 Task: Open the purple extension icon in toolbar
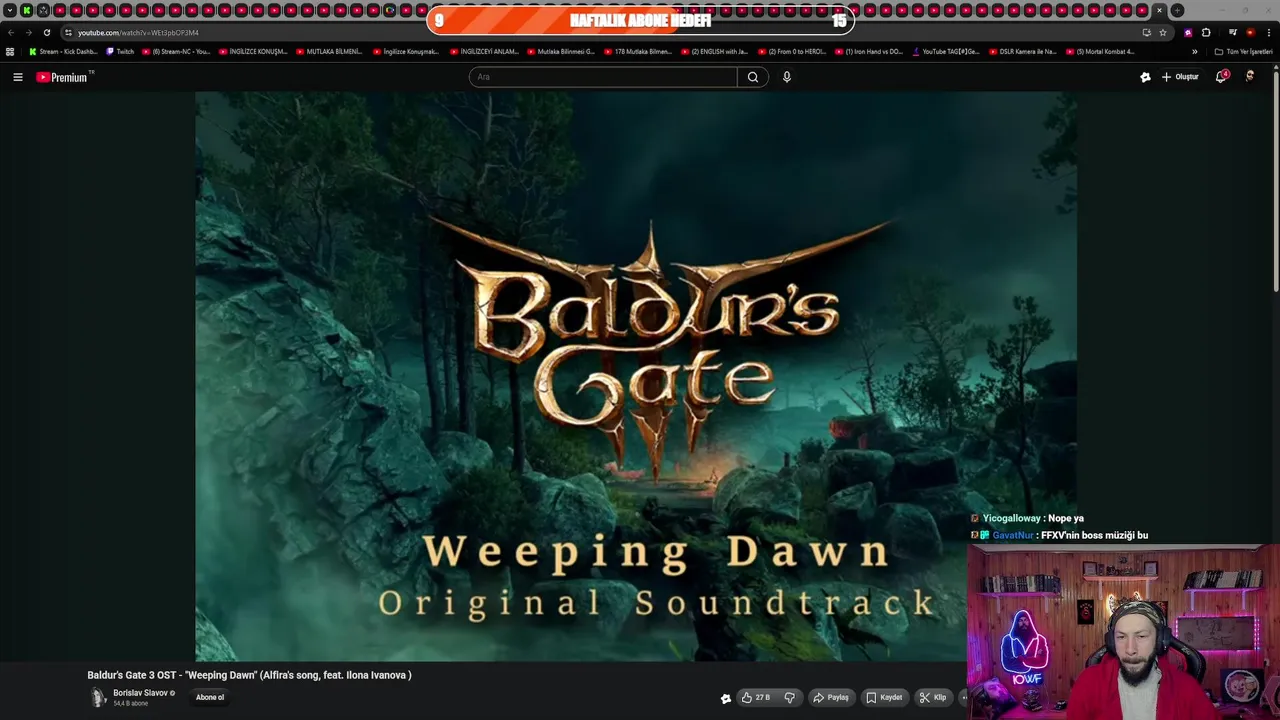(1188, 32)
